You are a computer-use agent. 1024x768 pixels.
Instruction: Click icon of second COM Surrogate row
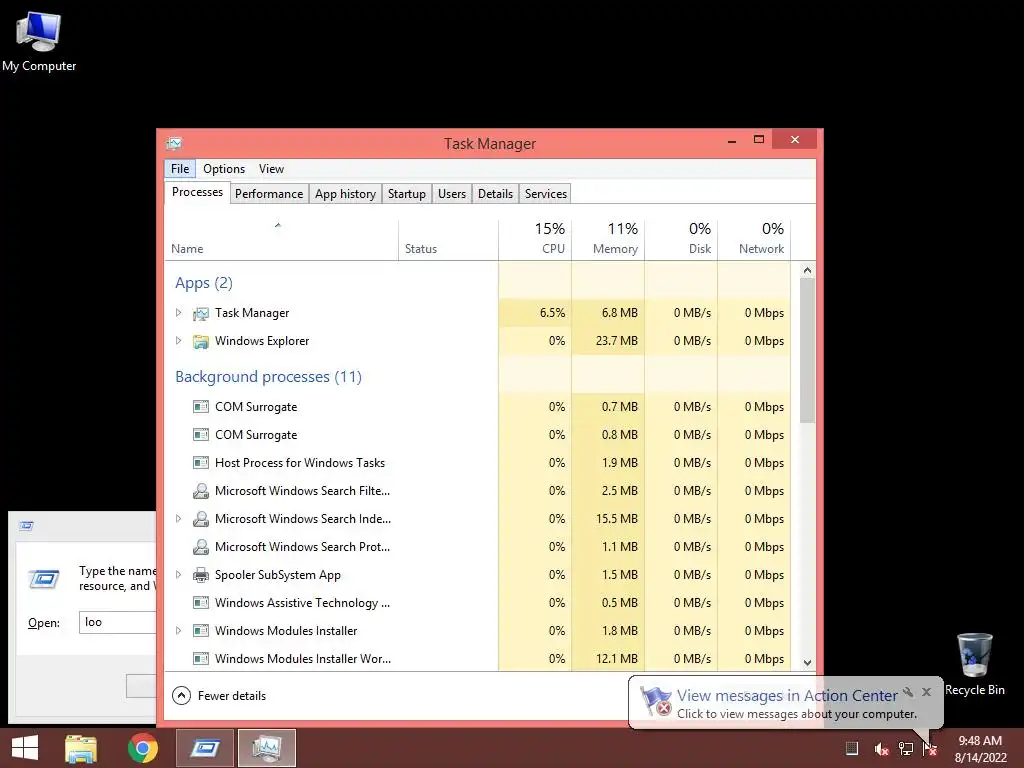coord(200,435)
